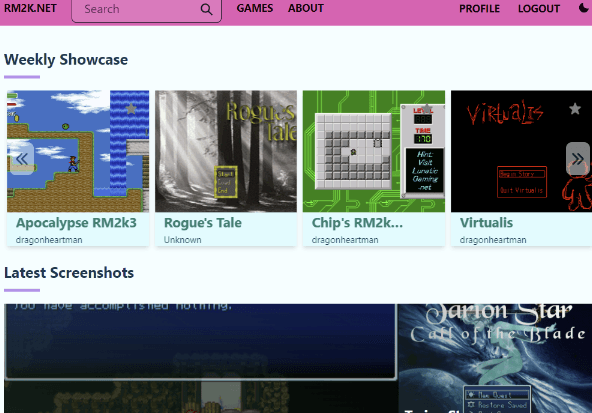Image resolution: width=592 pixels, height=413 pixels.
Task: Star the Chip's RM2k card
Action: [427, 109]
